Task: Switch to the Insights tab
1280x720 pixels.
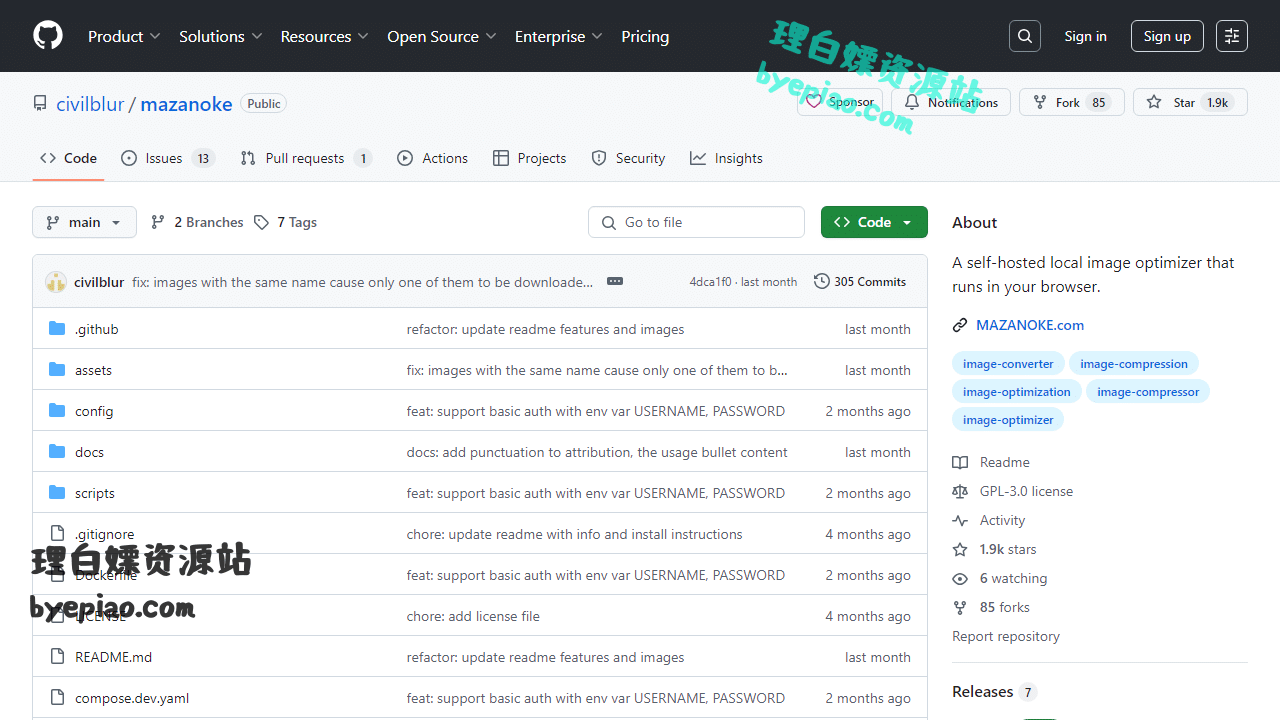Action: coord(726,158)
